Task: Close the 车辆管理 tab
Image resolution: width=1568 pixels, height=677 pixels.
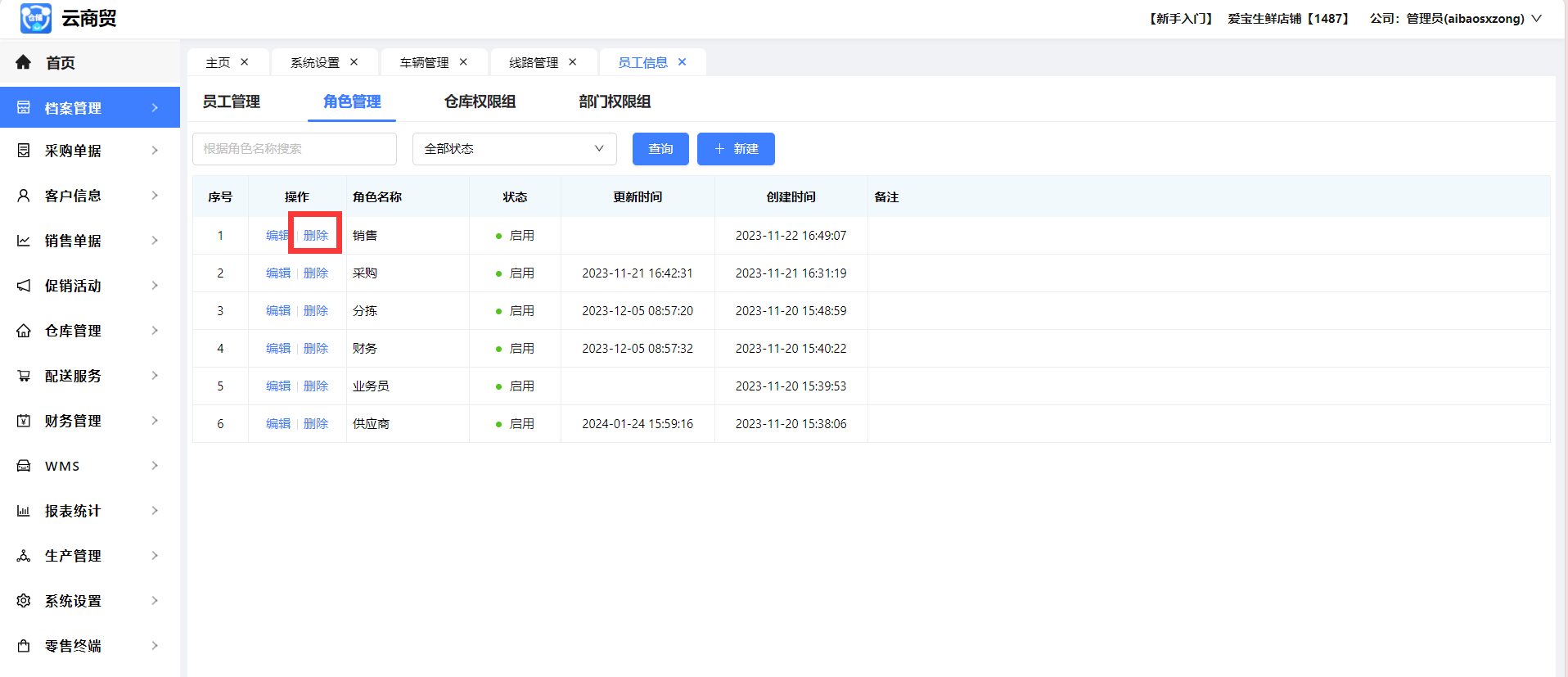Action: 463,62
